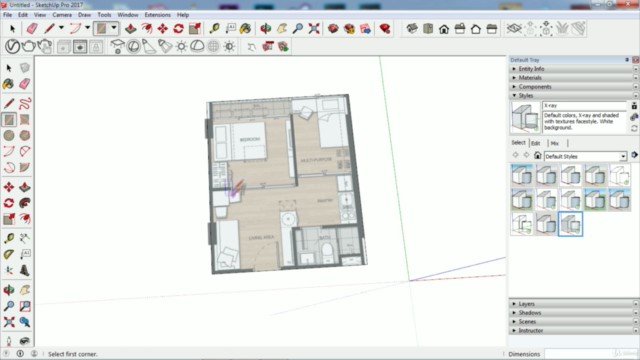Select the Orbit tool in top toolbar
This screenshot has height=360, width=640.
coord(266,29)
